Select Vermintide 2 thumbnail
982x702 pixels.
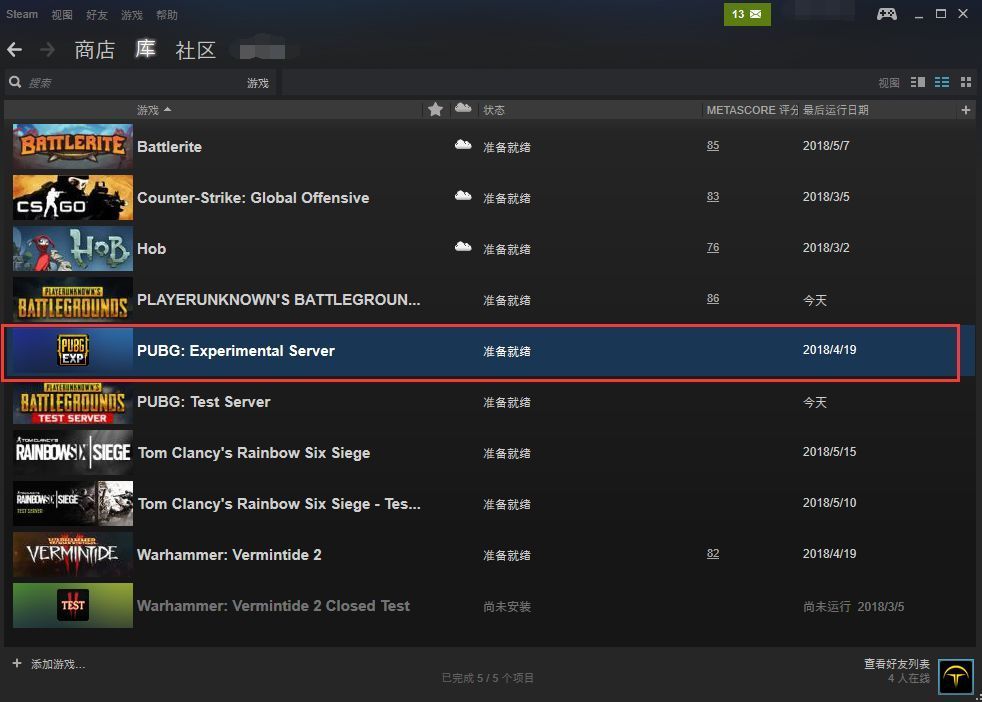click(x=73, y=555)
